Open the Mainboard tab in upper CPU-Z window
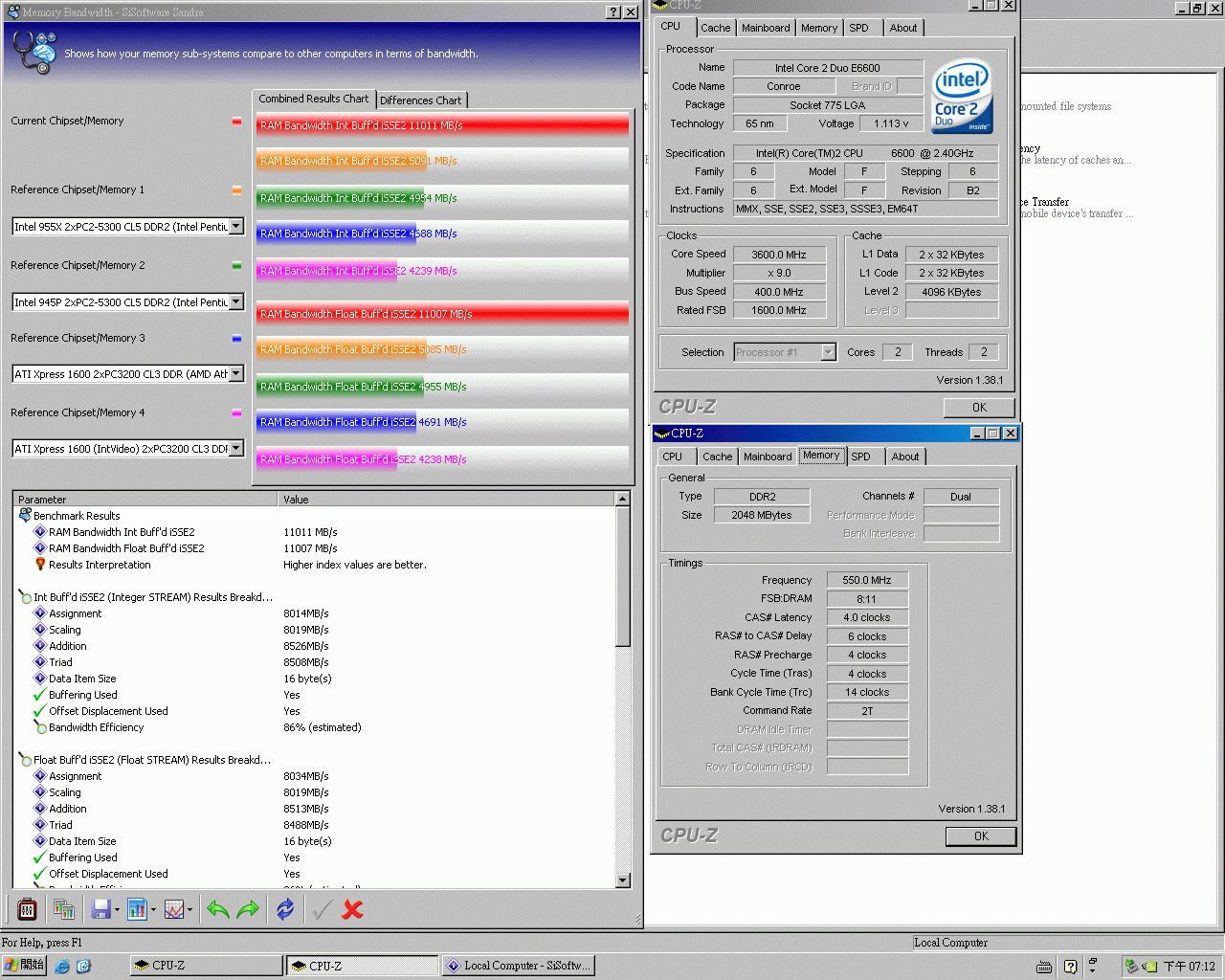Viewport: 1225px width, 980px height. 766,28
